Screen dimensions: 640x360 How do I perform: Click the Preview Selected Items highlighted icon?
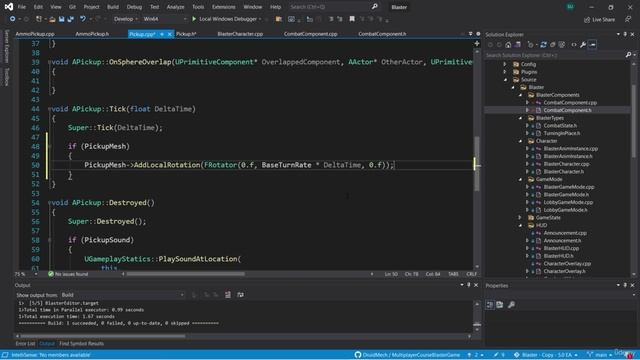tap(593, 45)
